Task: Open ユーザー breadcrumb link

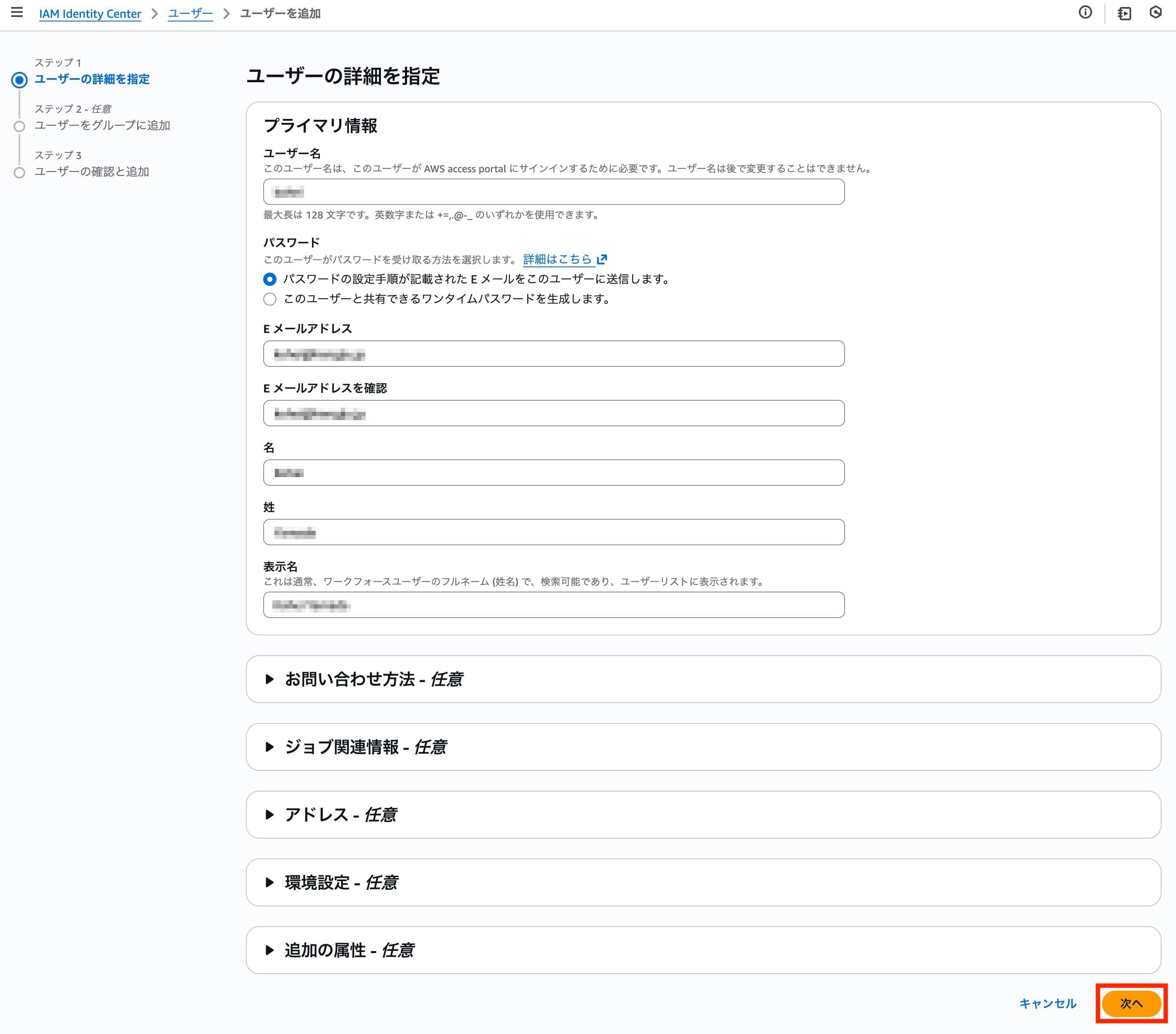Action: tap(190, 13)
